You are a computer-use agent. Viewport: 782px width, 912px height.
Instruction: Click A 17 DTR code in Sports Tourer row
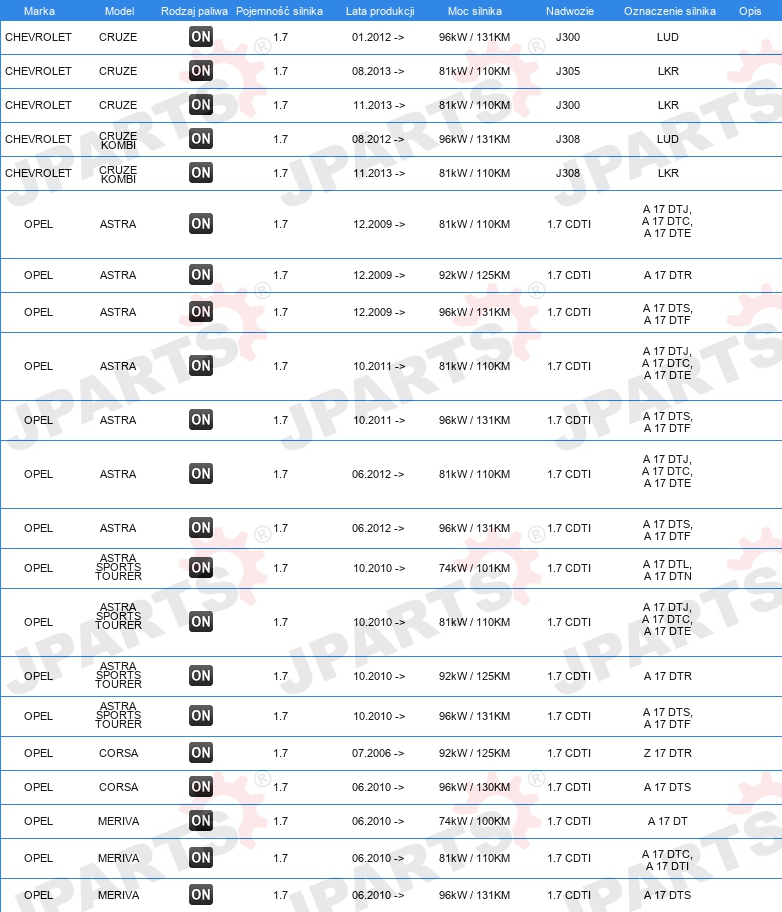[x=668, y=676]
